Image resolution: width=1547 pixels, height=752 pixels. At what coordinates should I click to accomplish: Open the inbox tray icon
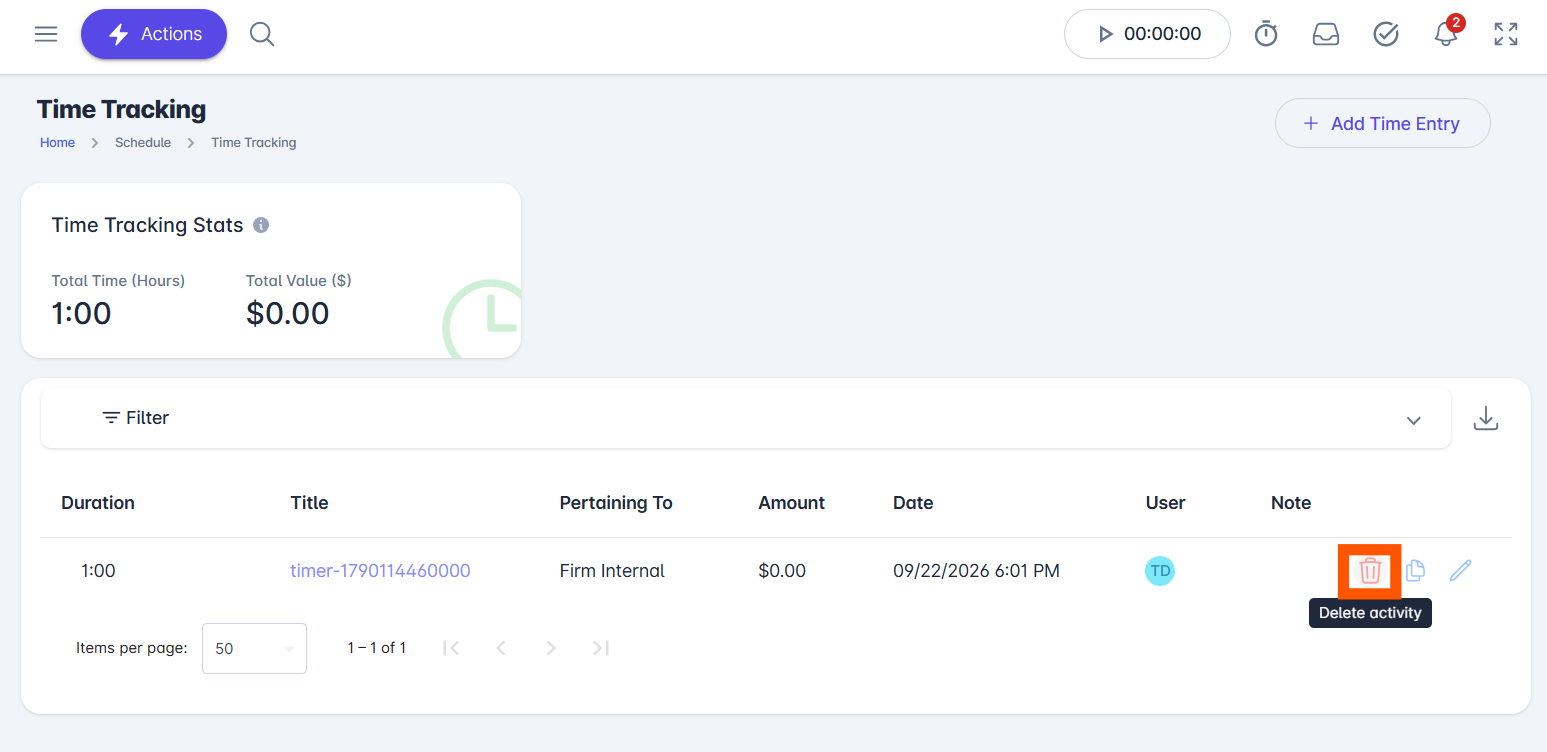1326,34
